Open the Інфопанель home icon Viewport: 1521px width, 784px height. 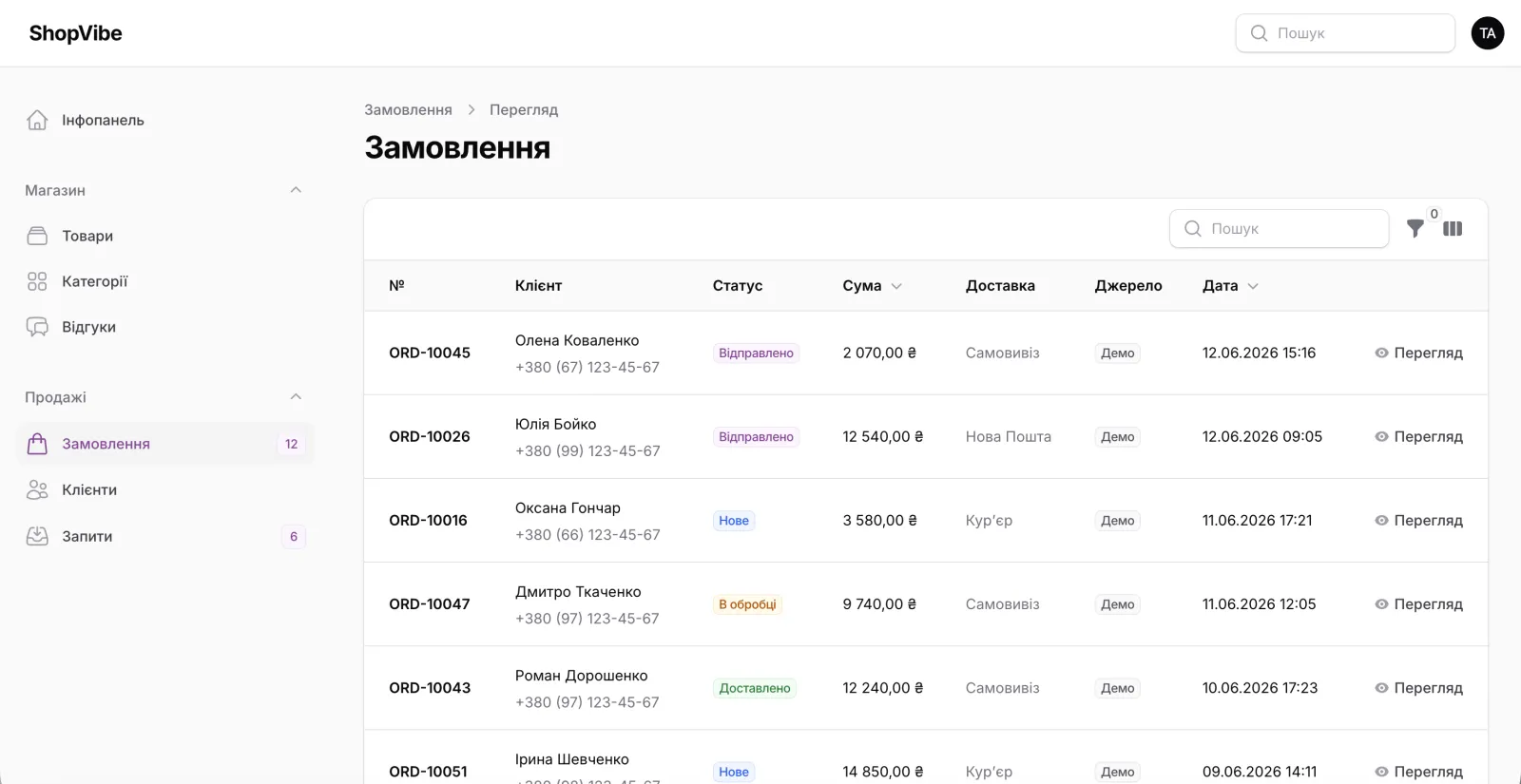point(37,120)
